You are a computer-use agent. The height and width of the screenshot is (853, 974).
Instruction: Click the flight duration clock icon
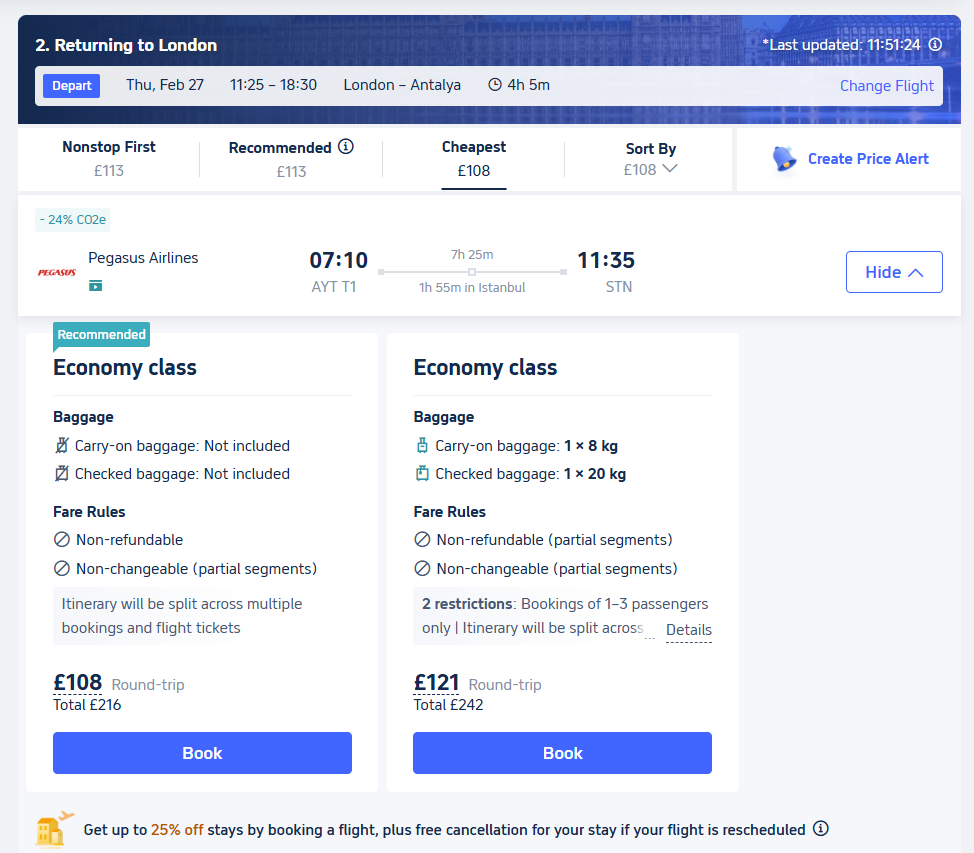point(495,85)
